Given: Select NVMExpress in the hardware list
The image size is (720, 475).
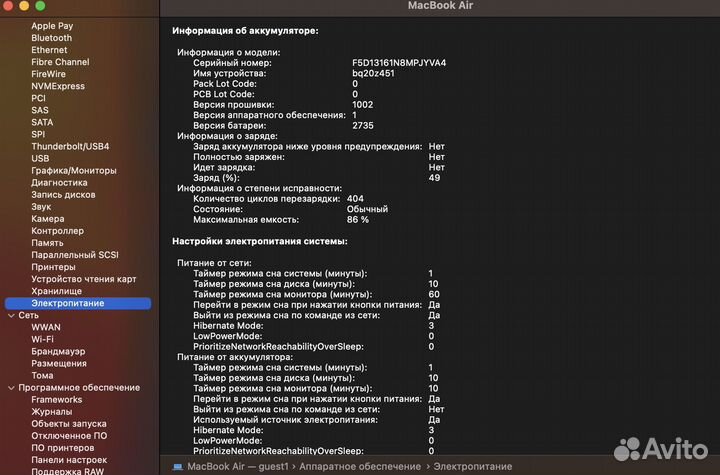Looking at the screenshot, I should pyautogui.click(x=58, y=86).
